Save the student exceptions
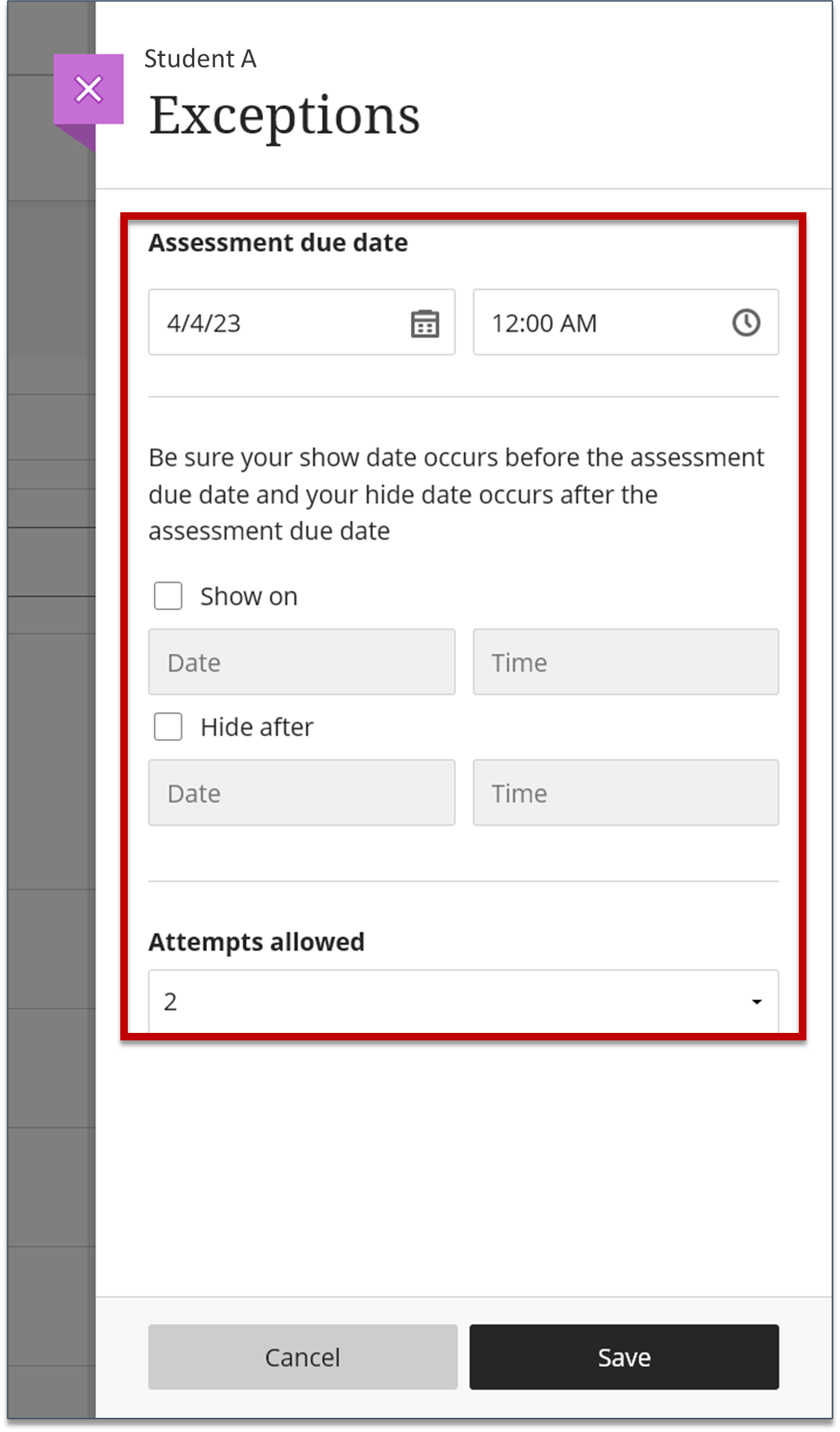Viewport: 840px width, 1432px height. coord(624,1357)
